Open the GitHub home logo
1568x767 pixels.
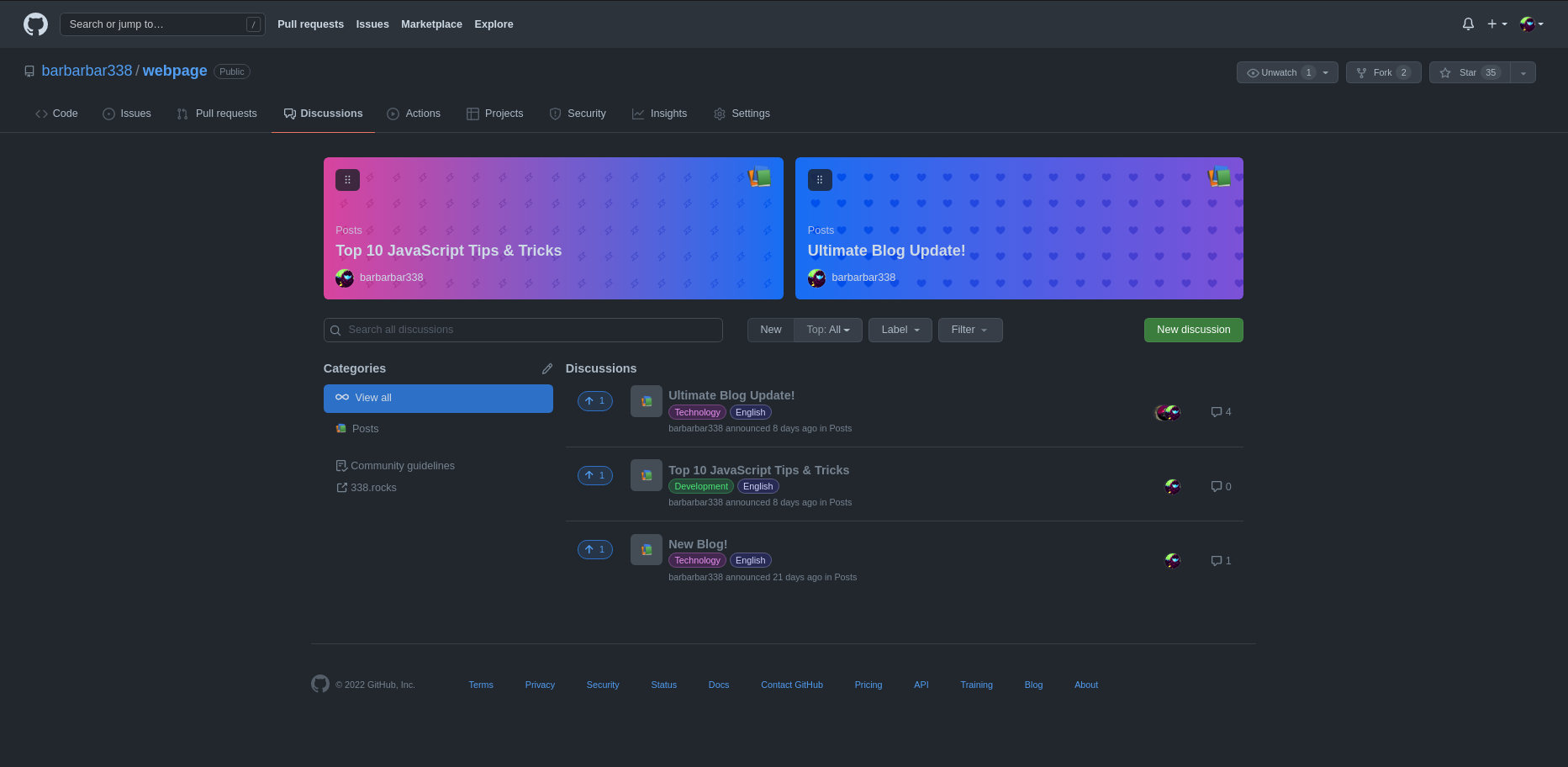point(35,24)
